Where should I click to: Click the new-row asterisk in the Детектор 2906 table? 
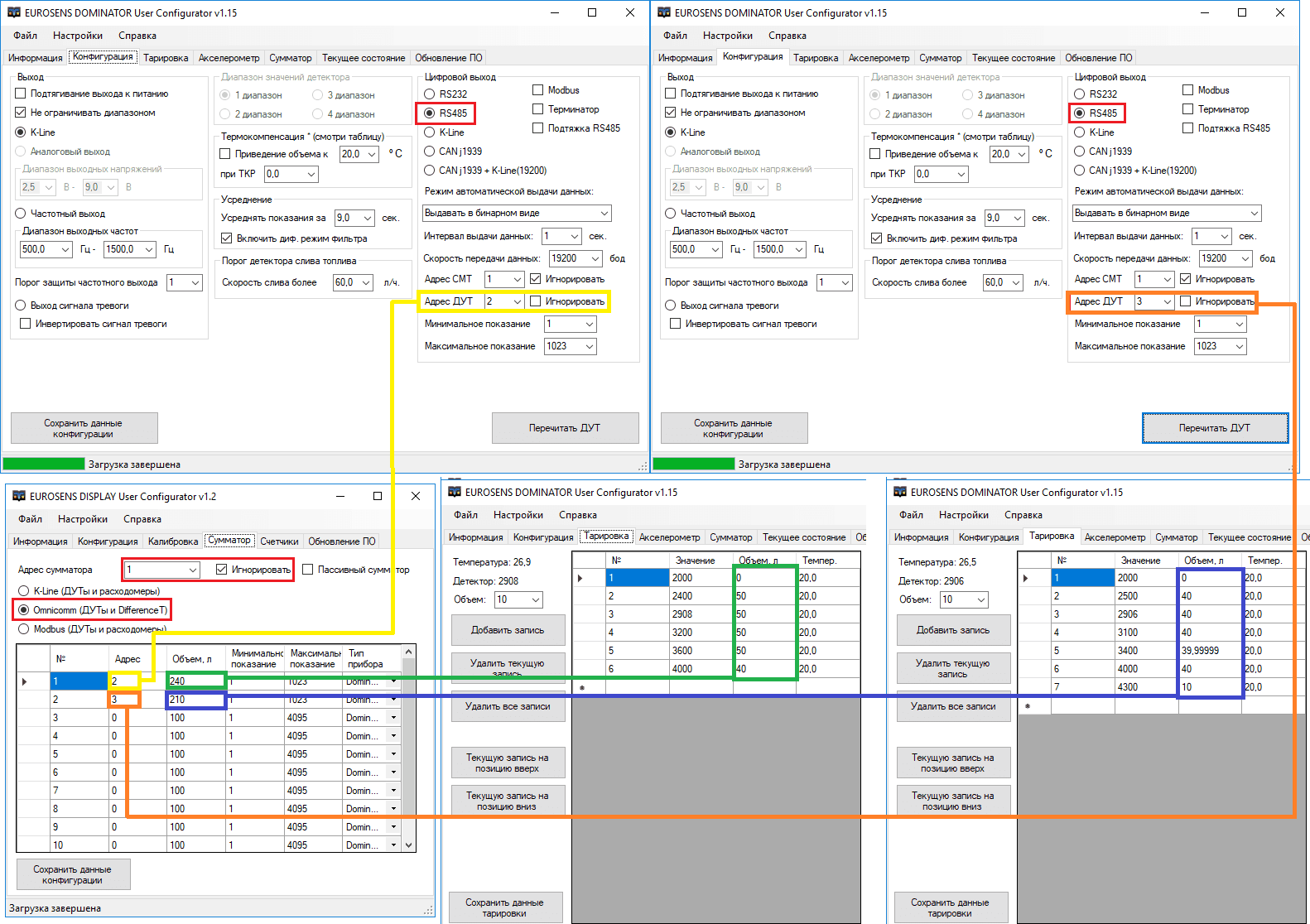(1028, 706)
